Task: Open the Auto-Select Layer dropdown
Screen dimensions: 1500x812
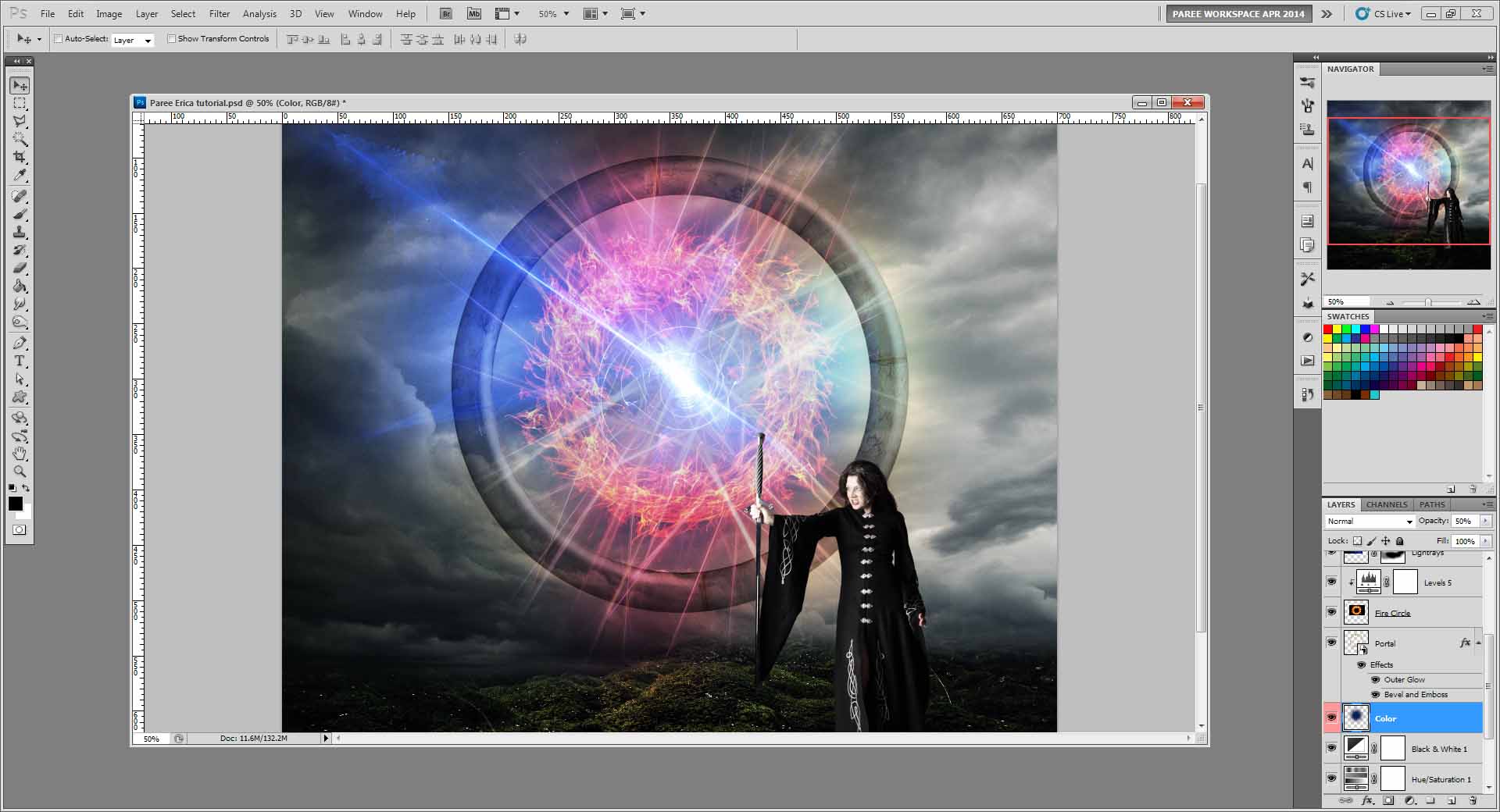Action: (x=133, y=40)
